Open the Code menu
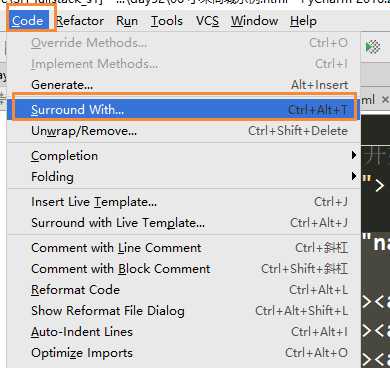390x368 pixels. click(x=28, y=21)
